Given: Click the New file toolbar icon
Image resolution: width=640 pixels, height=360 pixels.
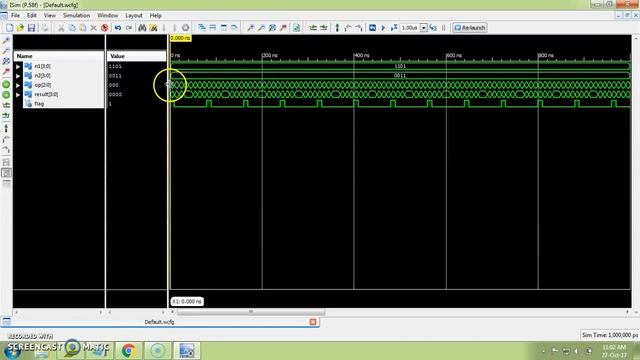Looking at the screenshot, I should (x=10, y=28).
